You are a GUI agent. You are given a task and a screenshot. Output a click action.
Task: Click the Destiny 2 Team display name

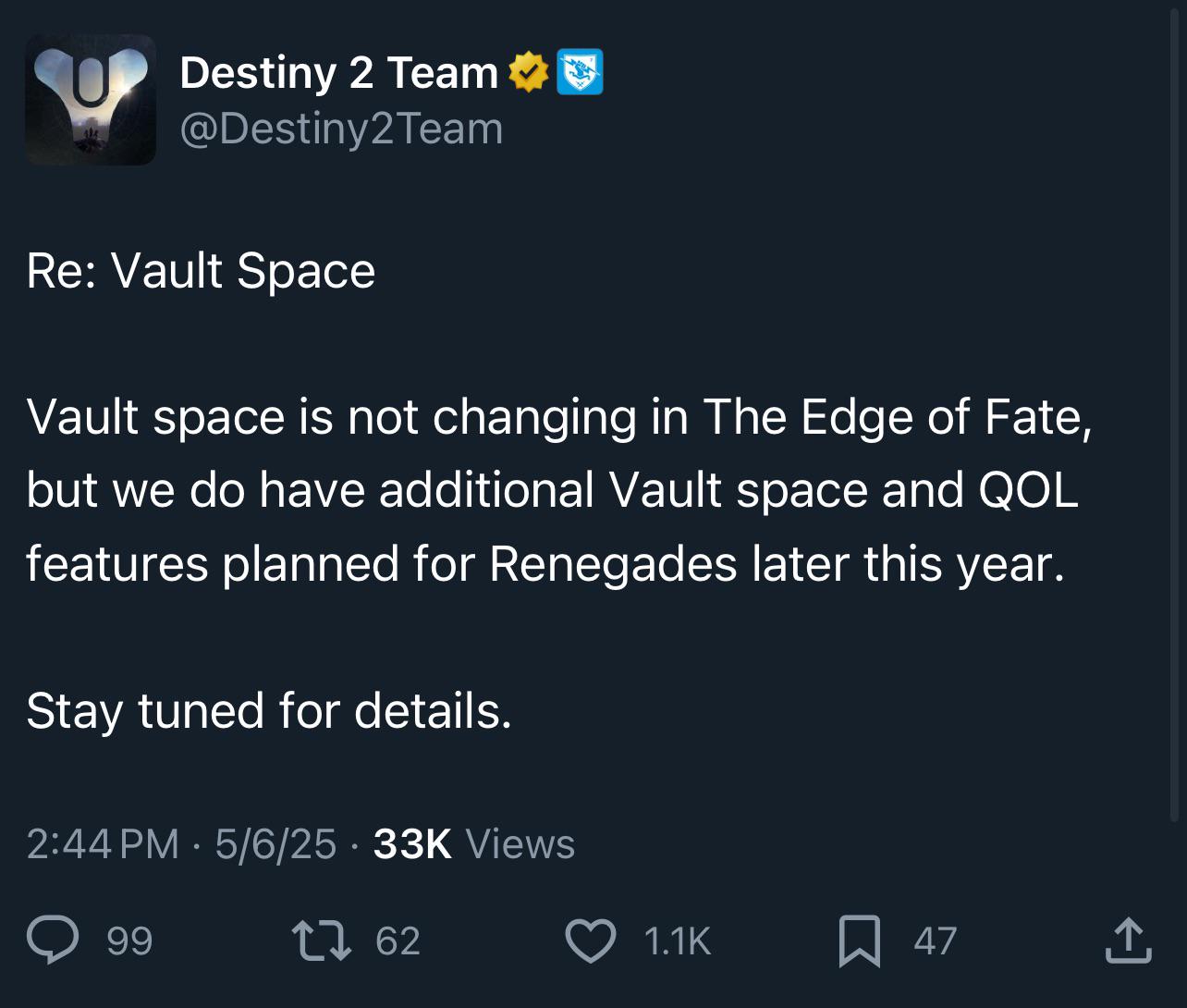pyautogui.click(x=338, y=72)
